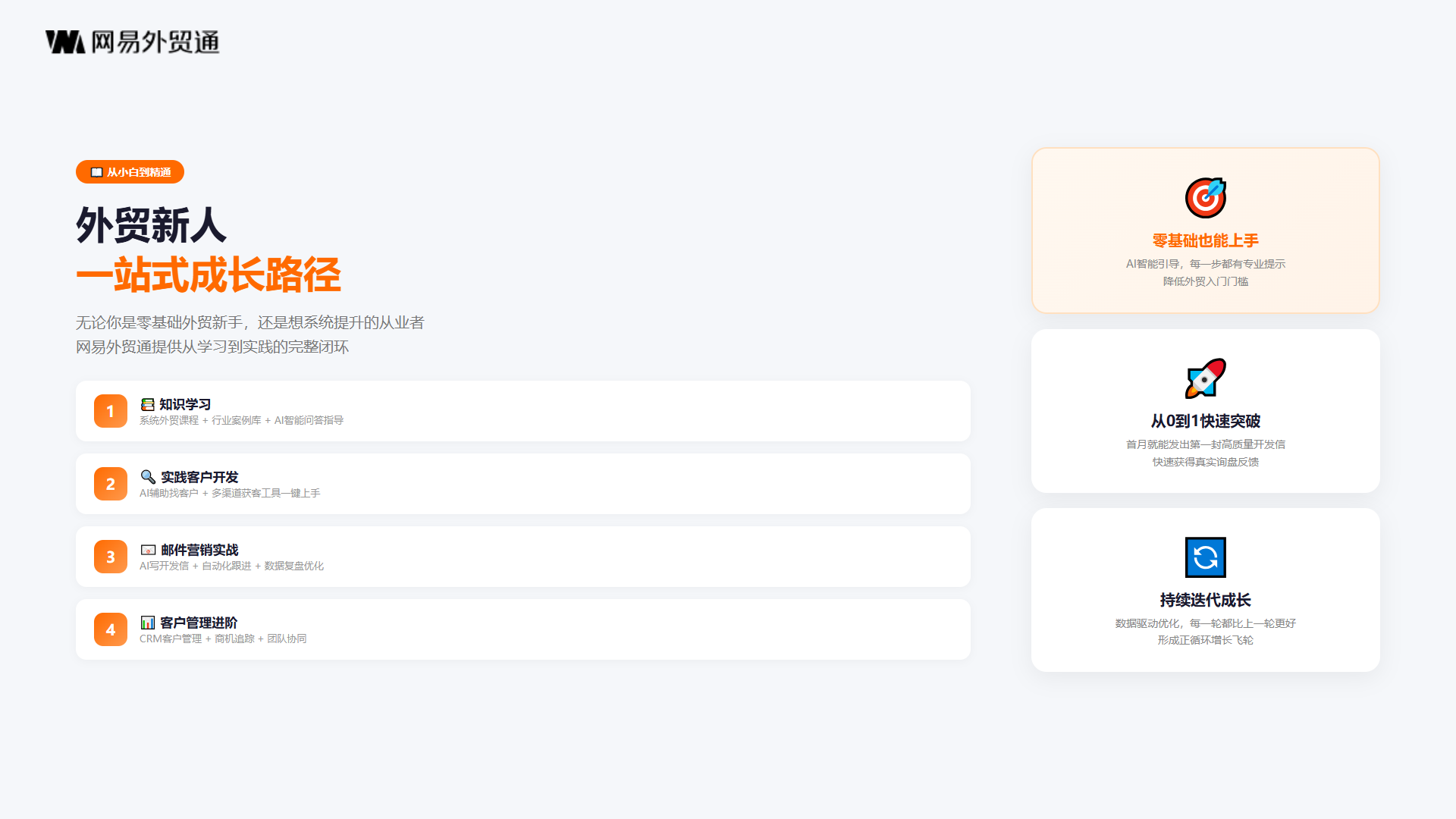Image resolution: width=1456 pixels, height=819 pixels.
Task: Click the orange number 2 badge
Action: tap(111, 484)
